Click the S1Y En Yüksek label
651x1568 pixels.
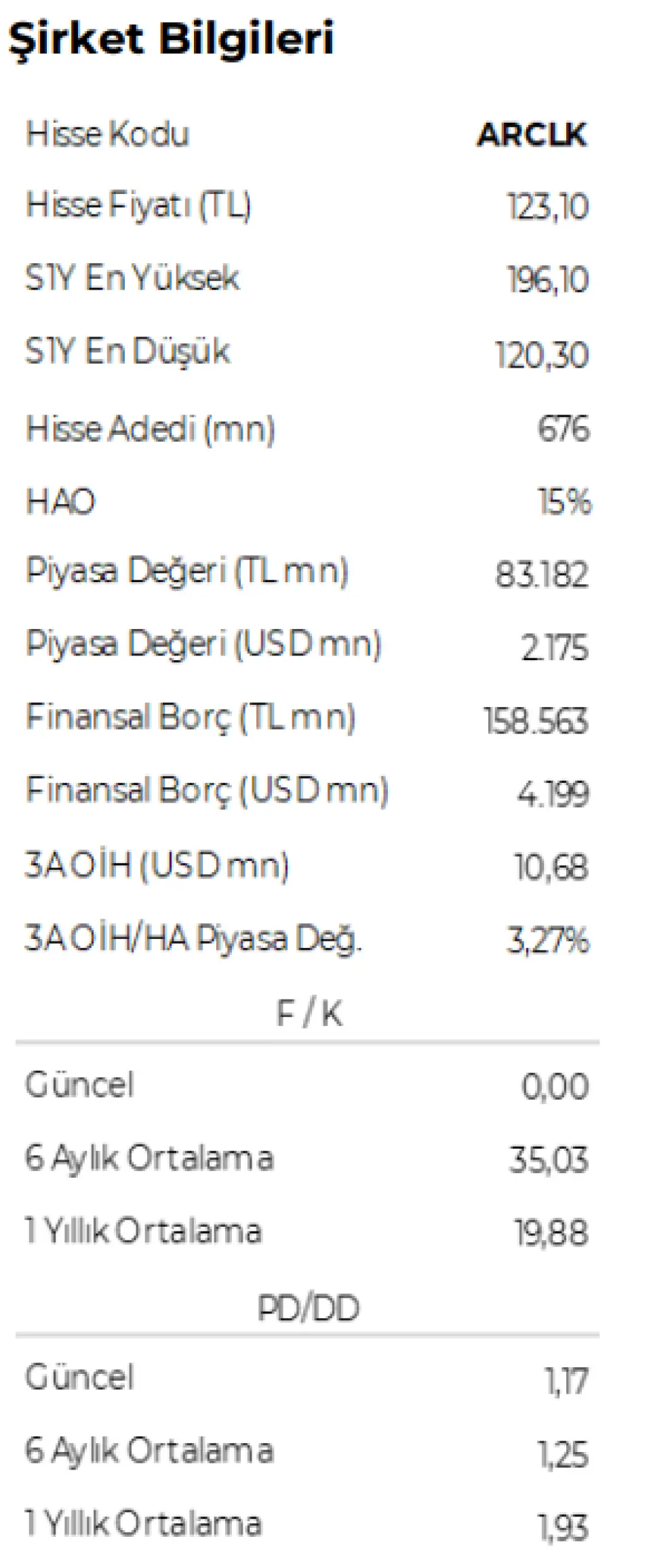pyautogui.click(x=132, y=278)
